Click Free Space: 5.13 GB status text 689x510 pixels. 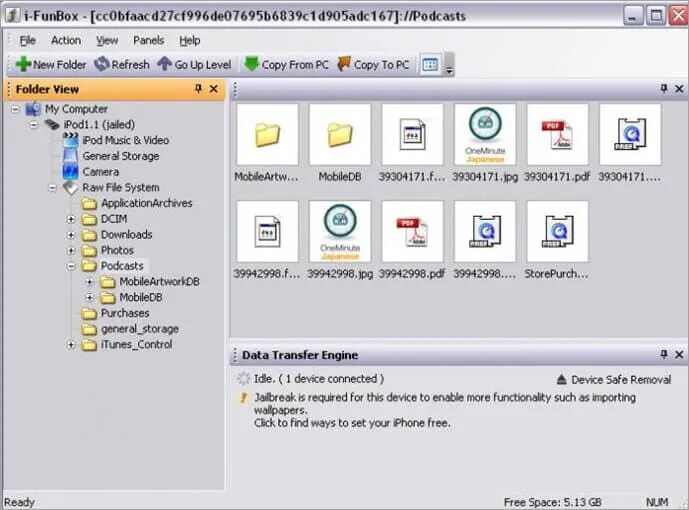552,502
